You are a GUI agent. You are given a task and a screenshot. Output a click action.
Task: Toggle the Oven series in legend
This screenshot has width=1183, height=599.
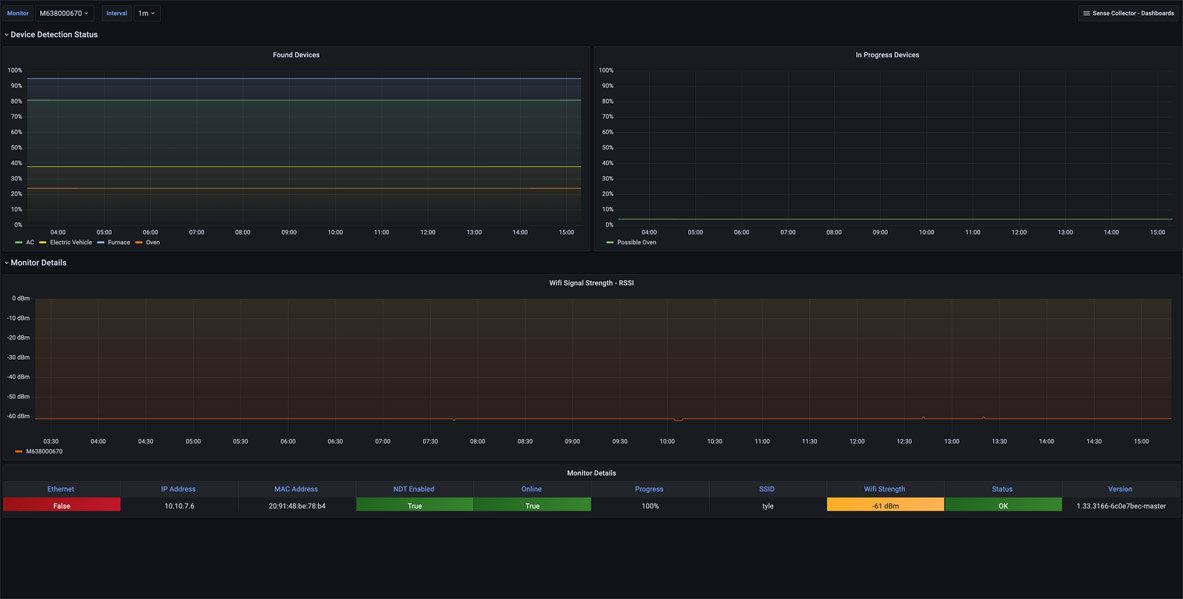click(152, 242)
